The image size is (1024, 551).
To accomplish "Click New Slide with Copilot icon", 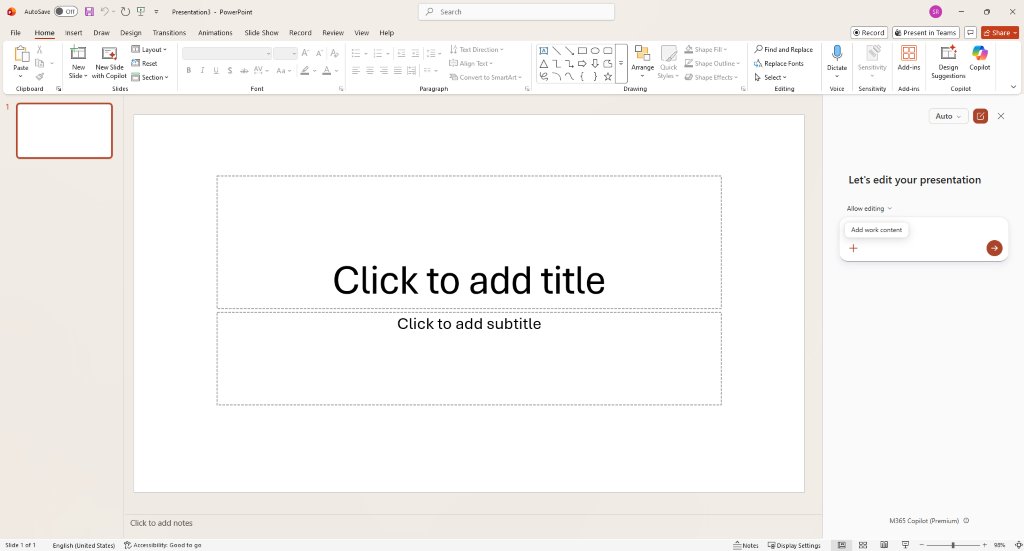I will (109, 54).
